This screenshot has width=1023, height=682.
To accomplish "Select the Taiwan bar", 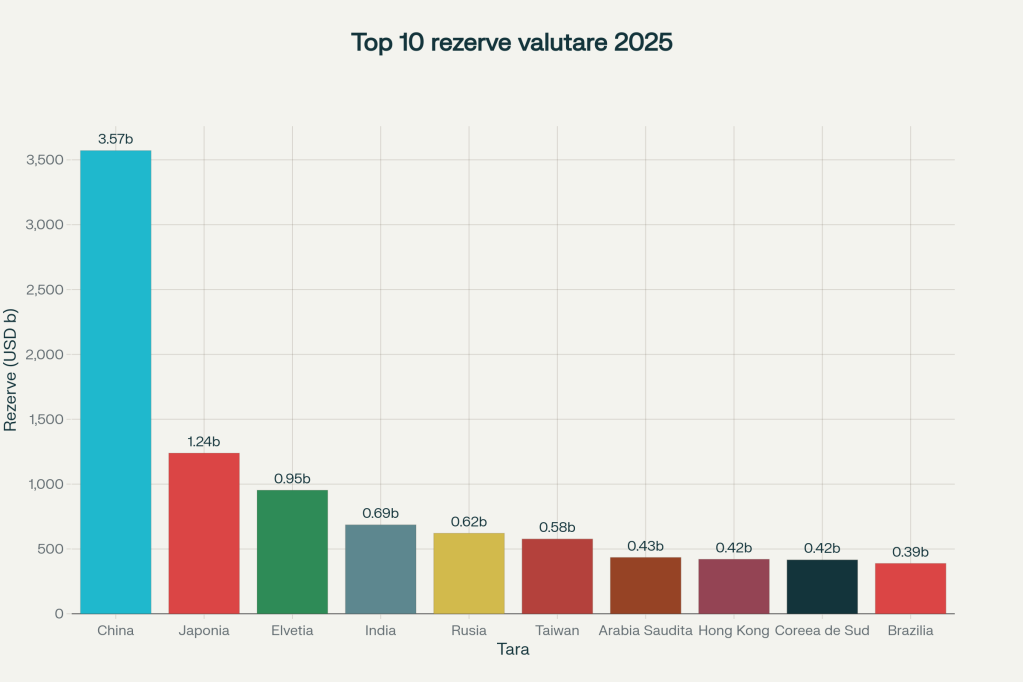I will (x=557, y=576).
